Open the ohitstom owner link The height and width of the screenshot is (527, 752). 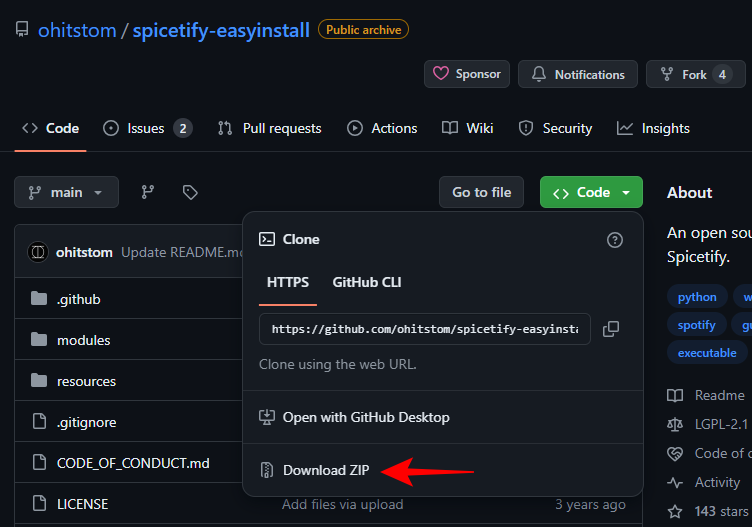[77, 30]
